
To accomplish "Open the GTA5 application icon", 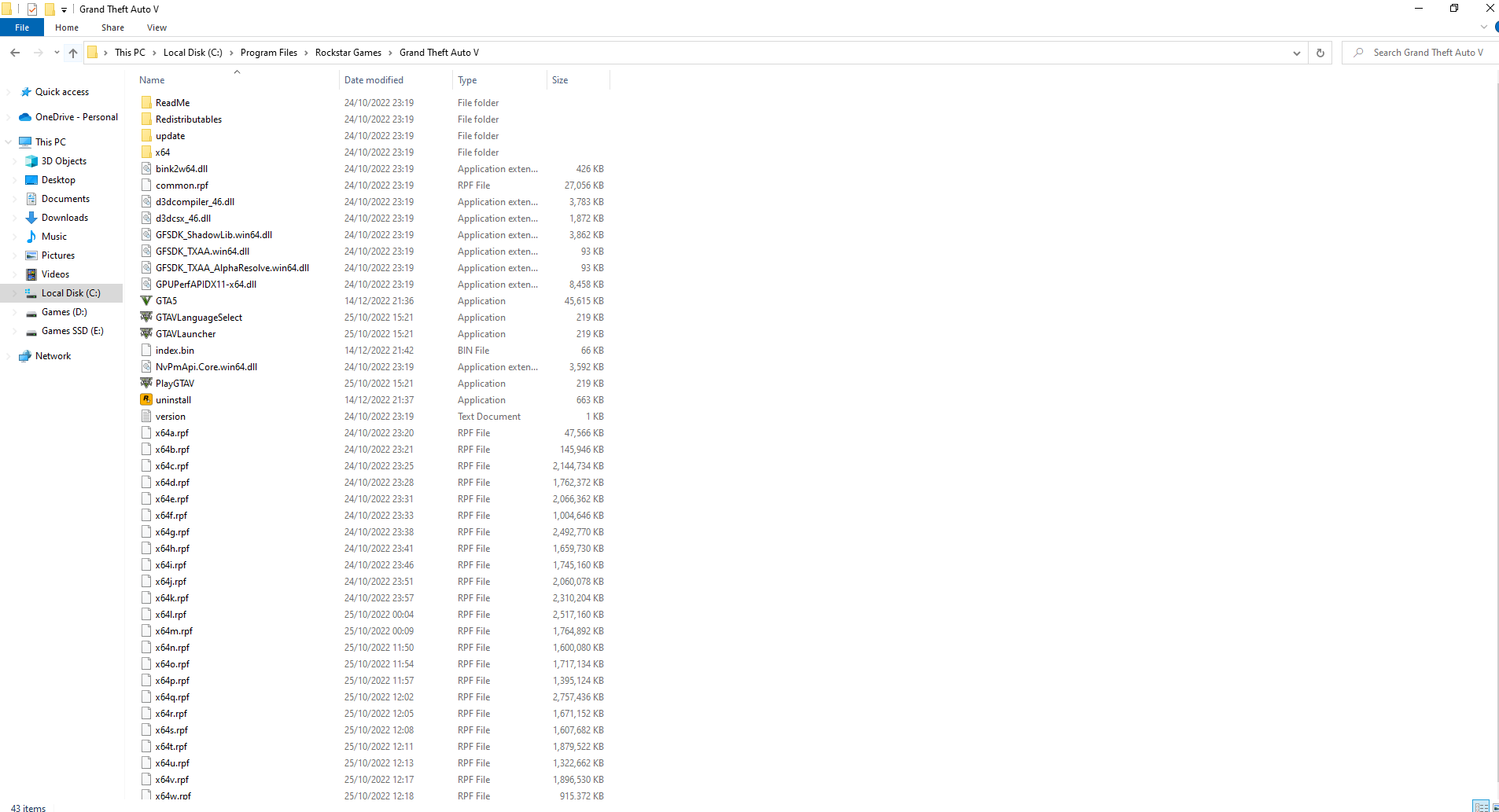I will (146, 301).
